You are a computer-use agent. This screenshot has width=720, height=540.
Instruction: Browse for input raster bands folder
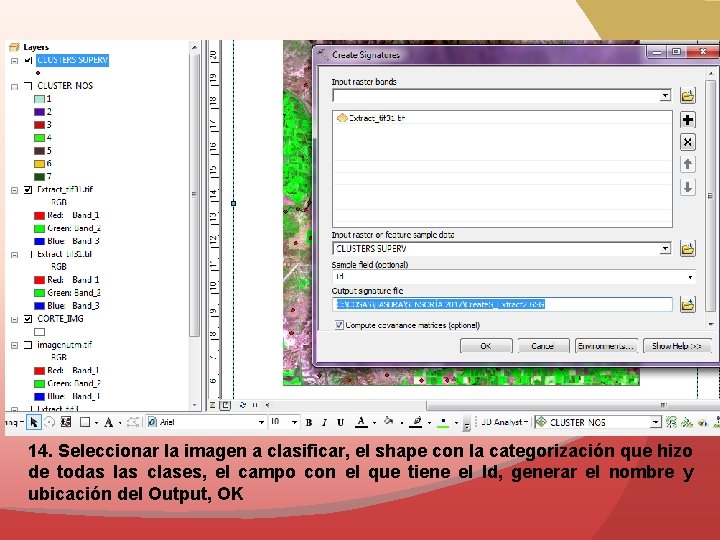(x=687, y=96)
